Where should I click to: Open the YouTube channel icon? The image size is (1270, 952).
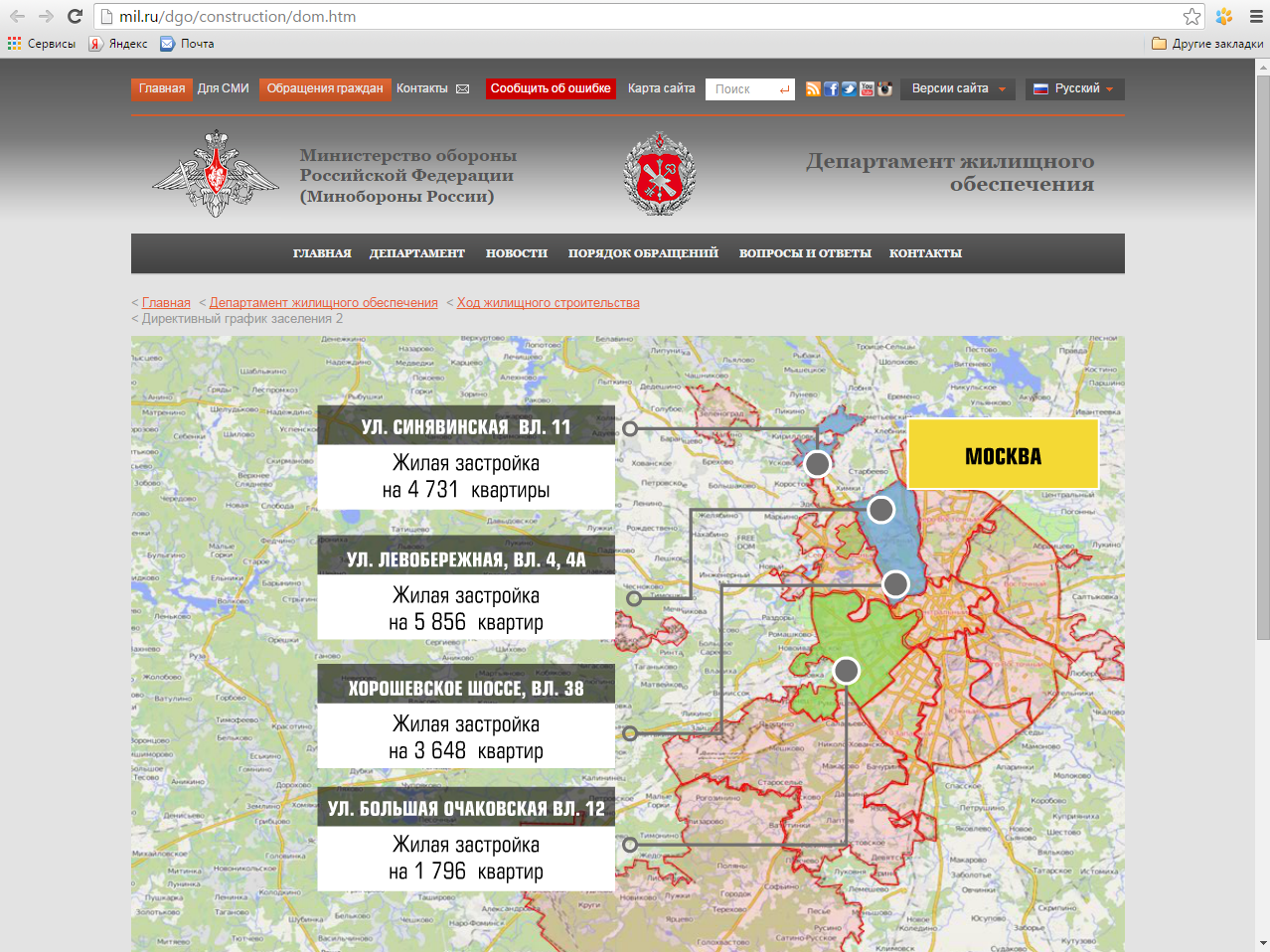867,89
